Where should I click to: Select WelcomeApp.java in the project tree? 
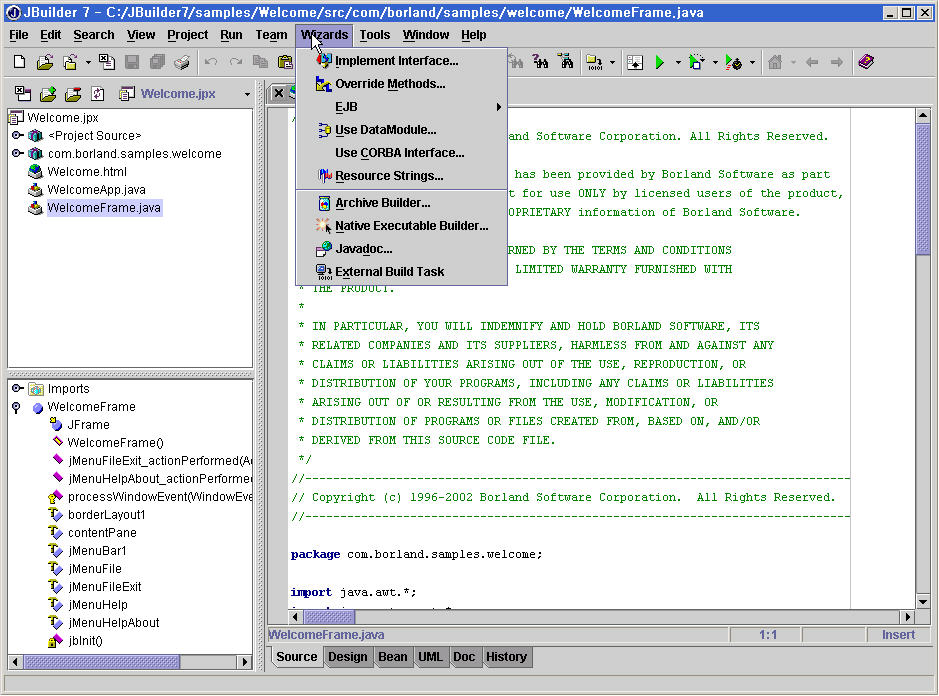click(x=96, y=190)
